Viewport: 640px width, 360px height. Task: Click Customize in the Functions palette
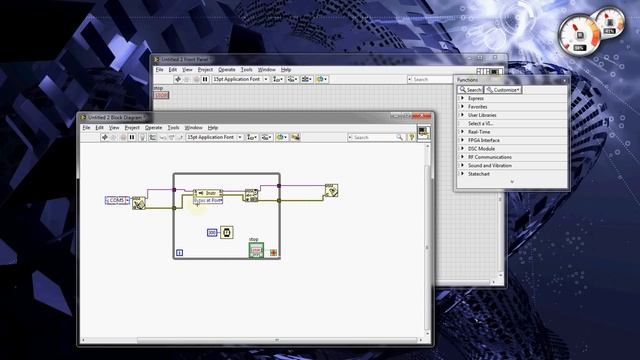[503, 90]
